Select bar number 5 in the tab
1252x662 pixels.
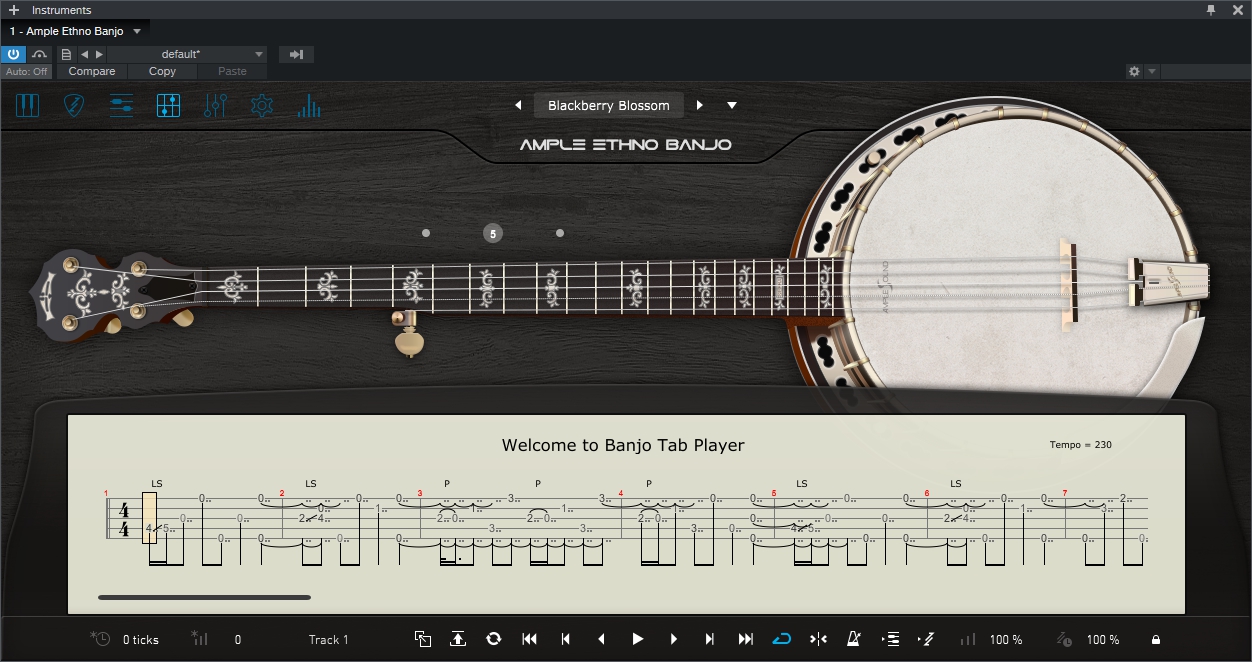(x=773, y=493)
